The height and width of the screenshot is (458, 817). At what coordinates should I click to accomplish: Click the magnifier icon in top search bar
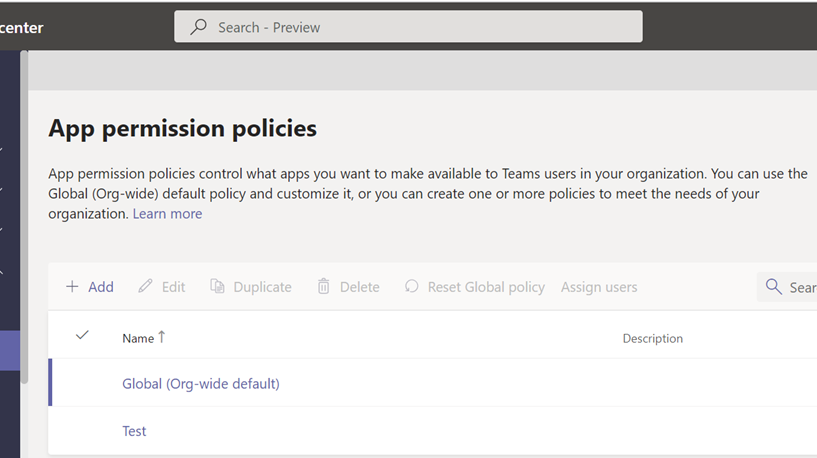pyautogui.click(x=199, y=27)
